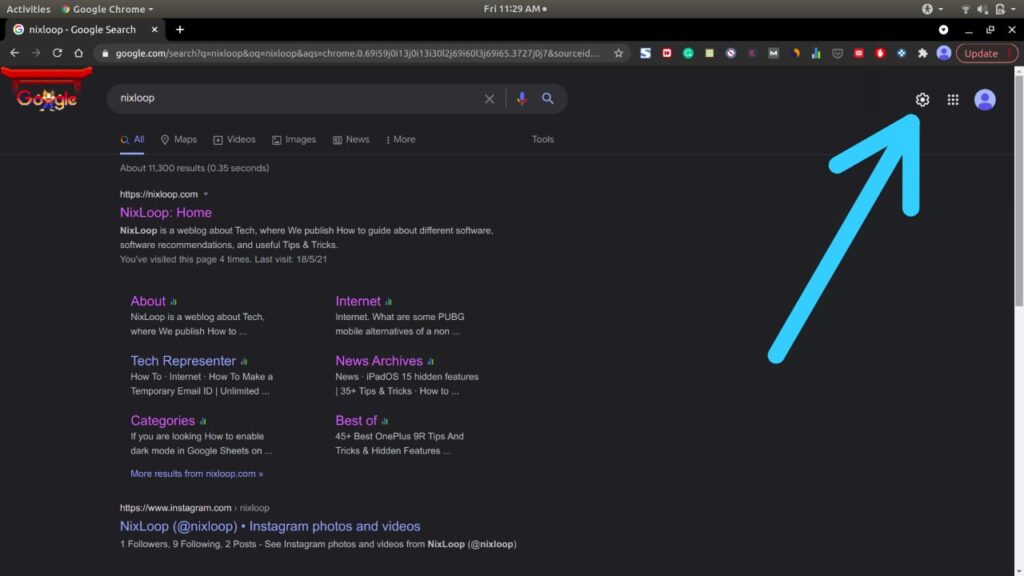
Task: Bookmark the page via the star icon
Action: (x=618, y=53)
